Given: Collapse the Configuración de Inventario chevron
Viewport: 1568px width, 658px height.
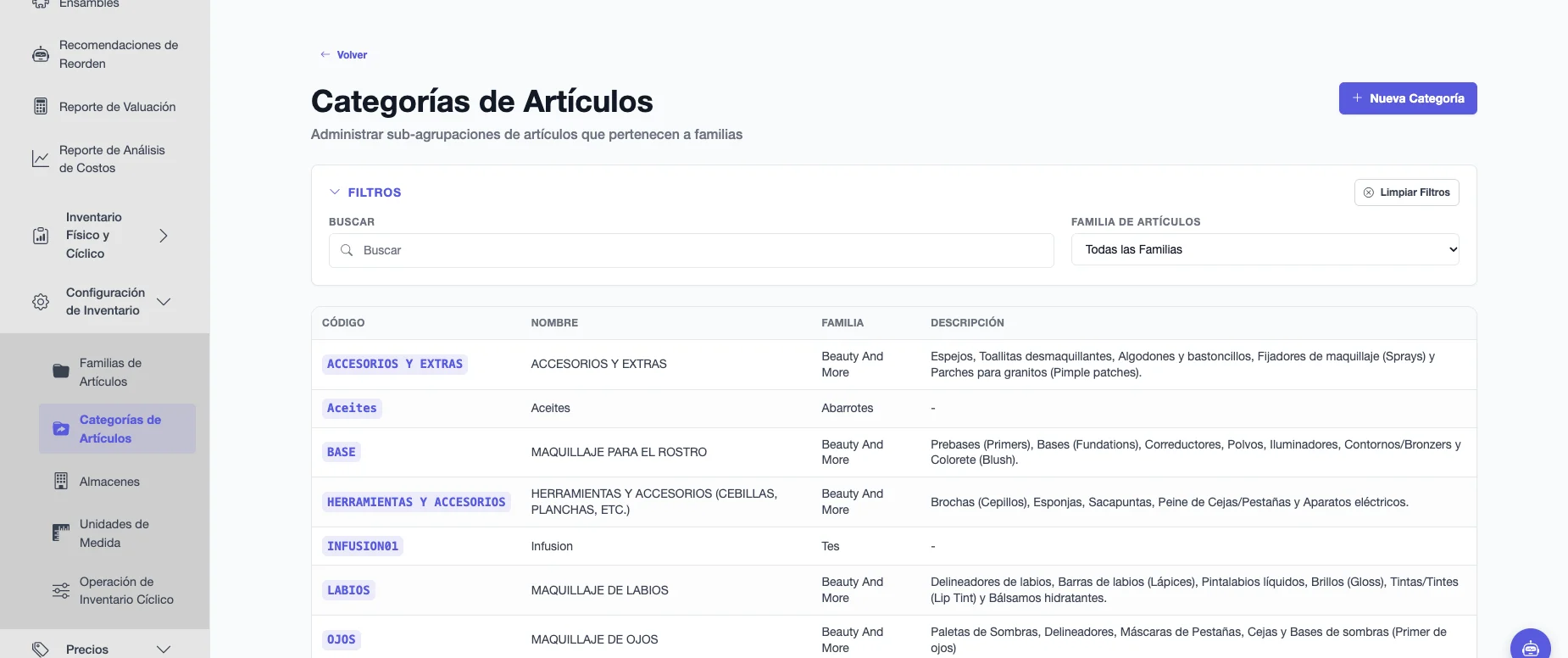Looking at the screenshot, I should [x=164, y=302].
